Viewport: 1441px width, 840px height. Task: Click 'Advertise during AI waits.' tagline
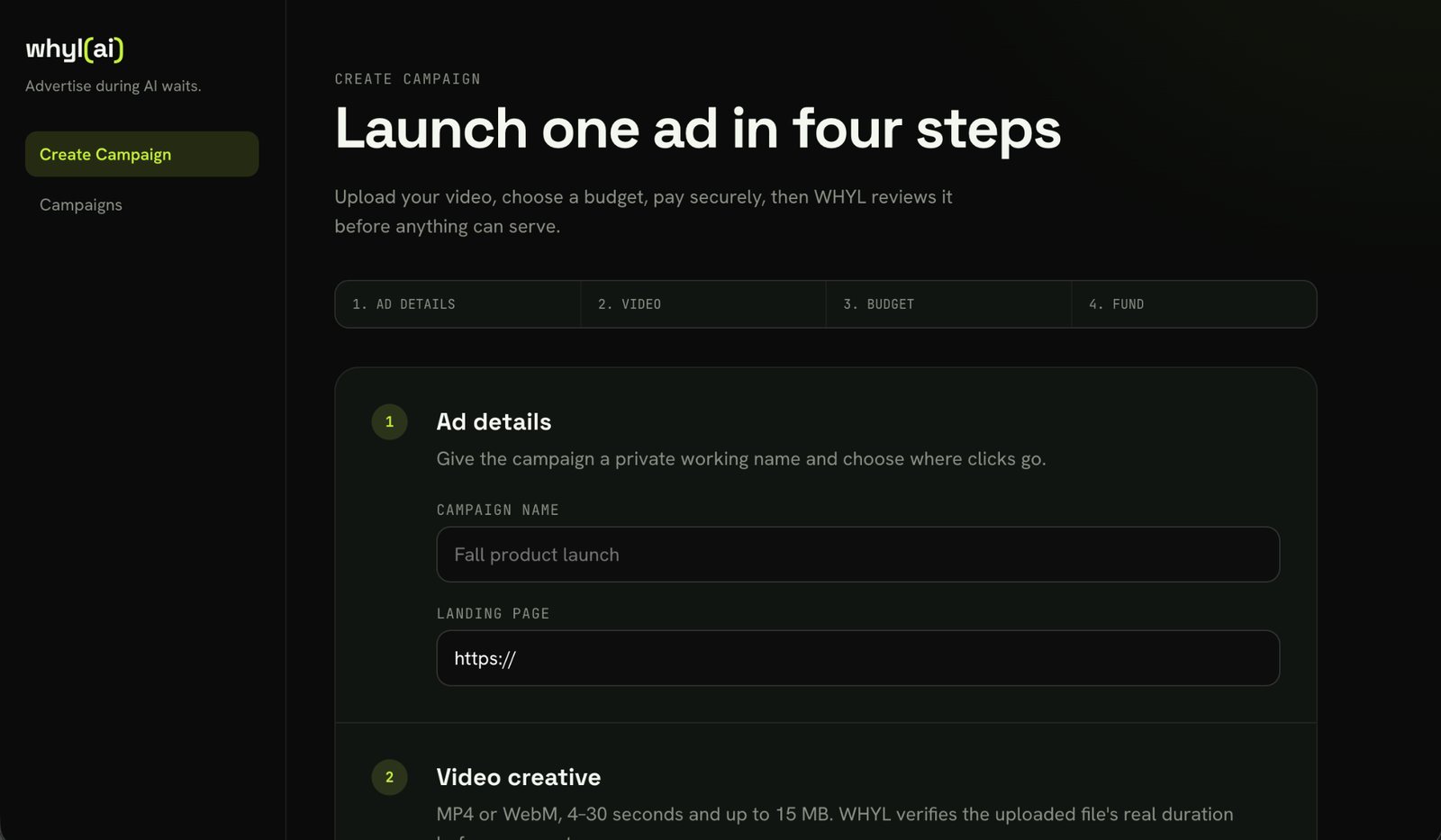point(113,86)
